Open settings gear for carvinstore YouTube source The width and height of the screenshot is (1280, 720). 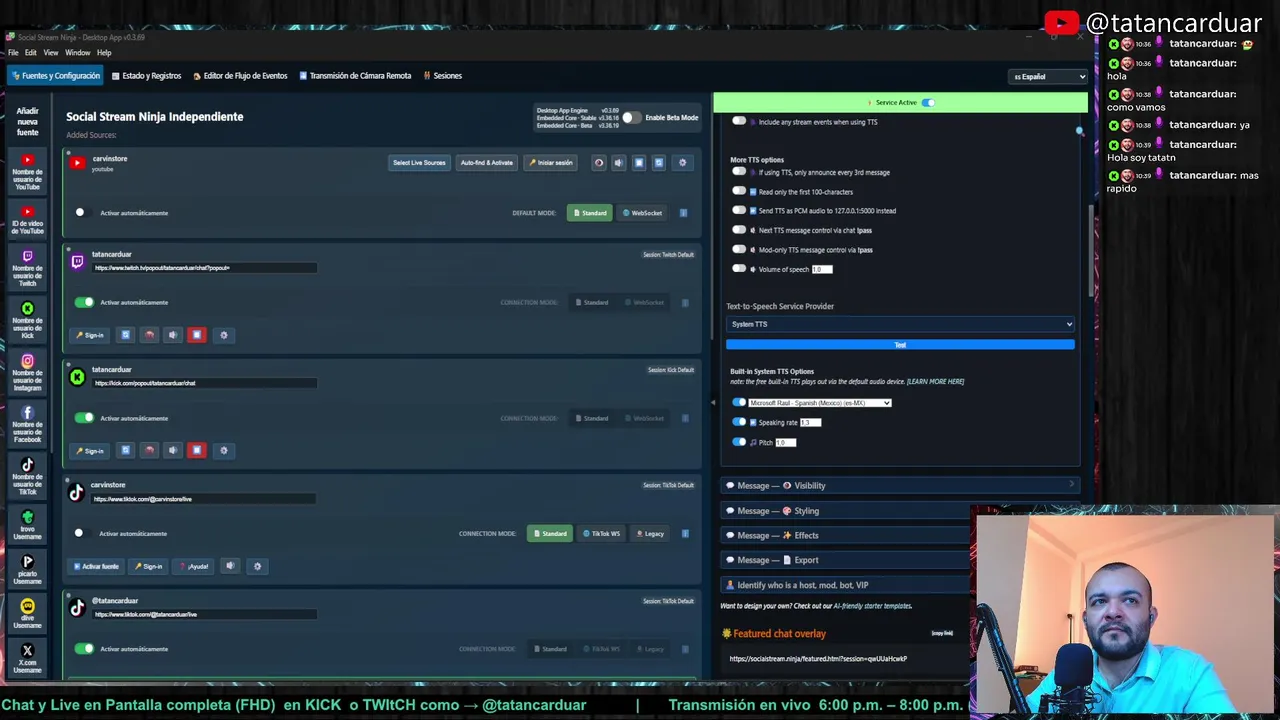[x=683, y=162]
